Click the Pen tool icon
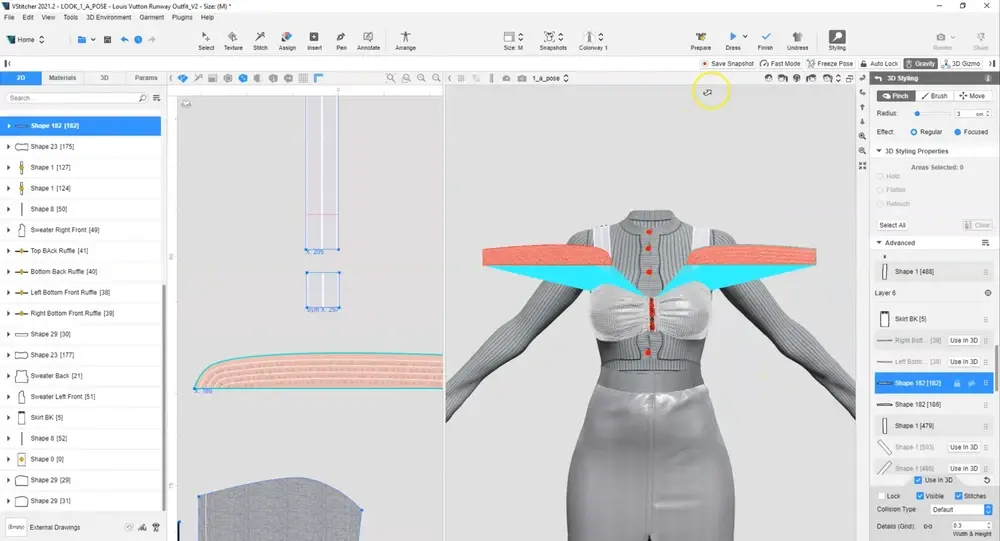 342,39
